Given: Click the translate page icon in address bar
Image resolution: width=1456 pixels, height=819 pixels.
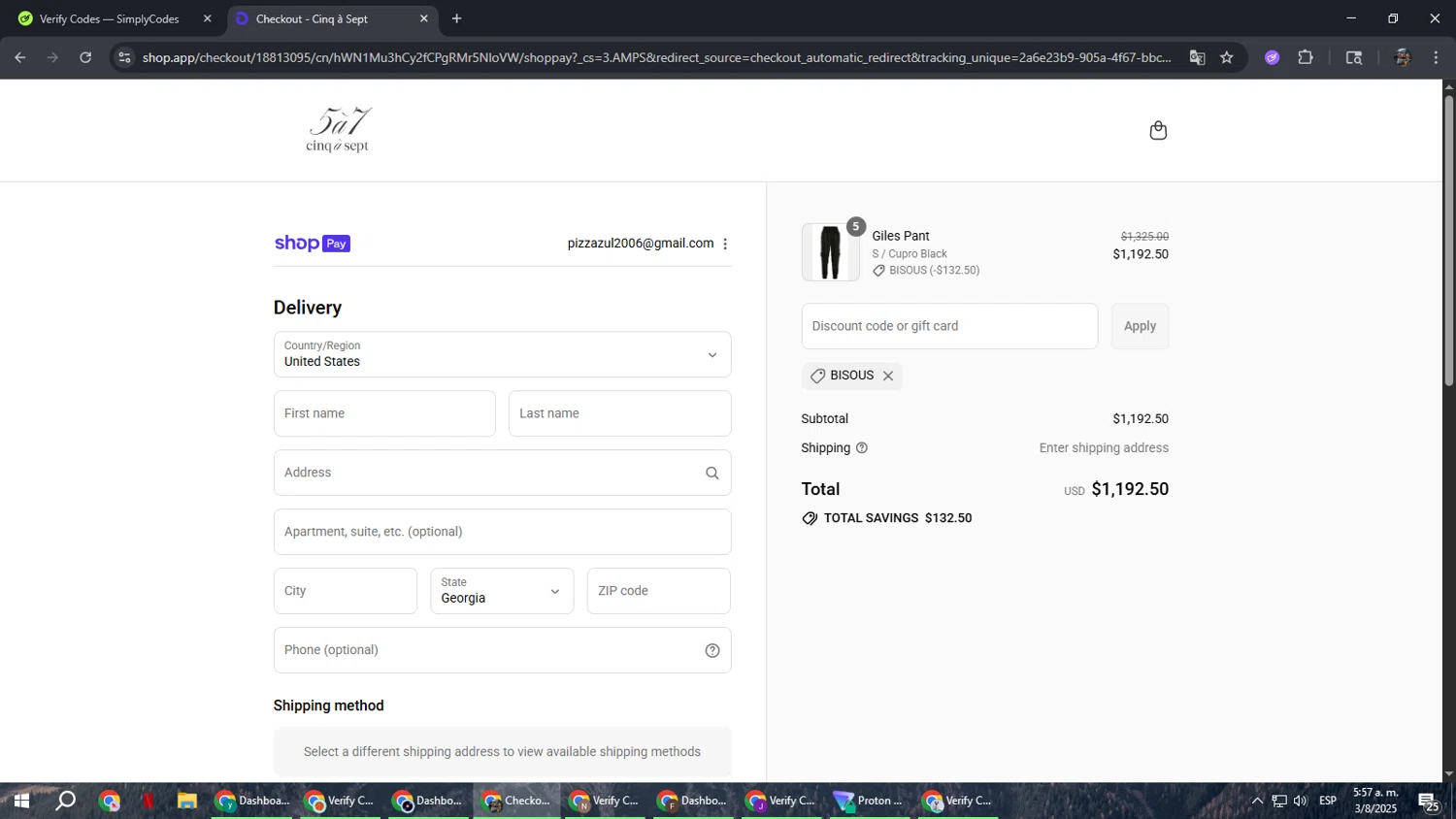Looking at the screenshot, I should 1197,57.
